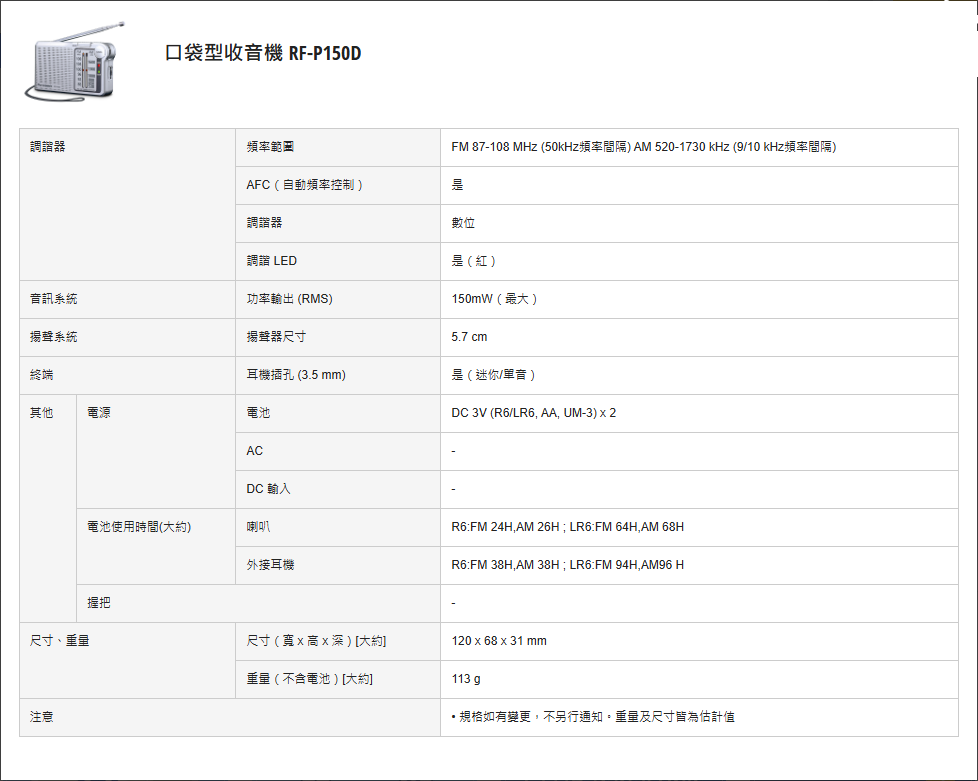Select the 注意 notes category cell
978x781 pixels.
(x=42, y=717)
